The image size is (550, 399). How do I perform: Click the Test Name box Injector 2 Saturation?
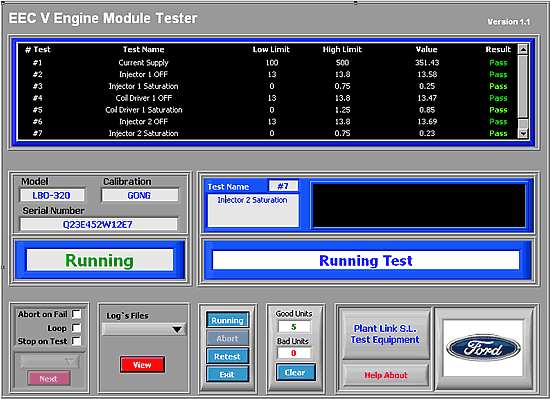(253, 210)
